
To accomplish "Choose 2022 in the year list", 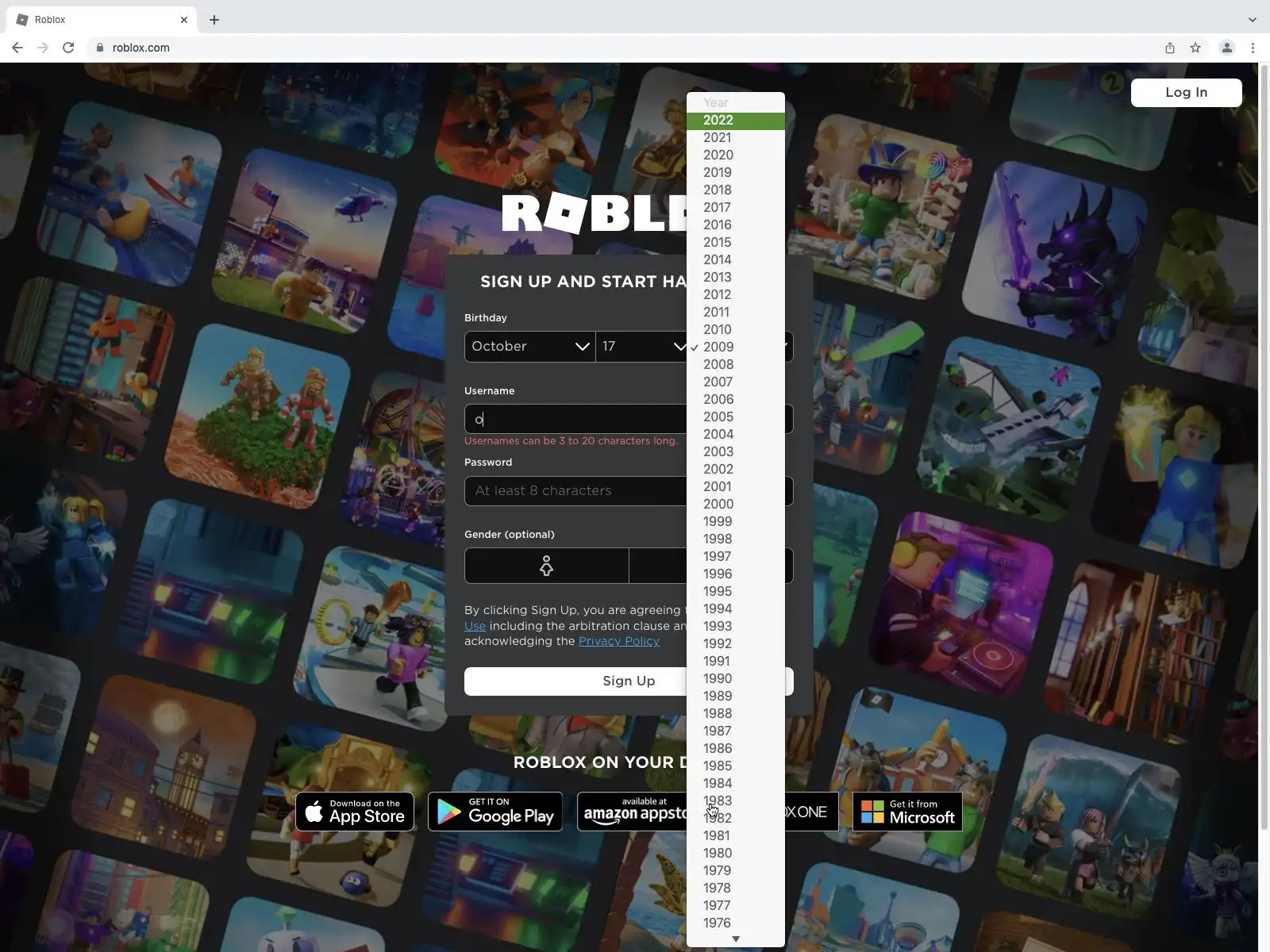I will click(x=736, y=121).
